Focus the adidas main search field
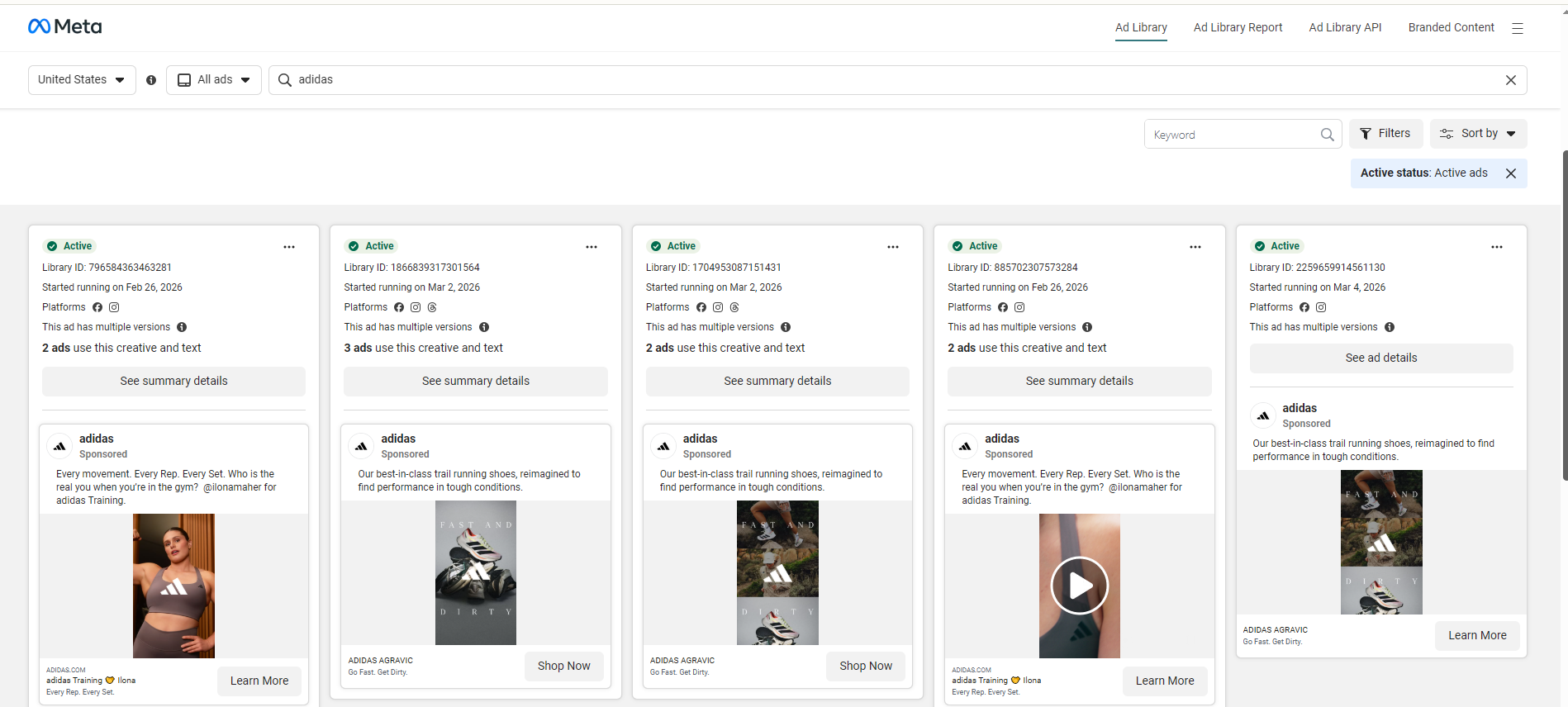1568x707 pixels. click(x=897, y=80)
